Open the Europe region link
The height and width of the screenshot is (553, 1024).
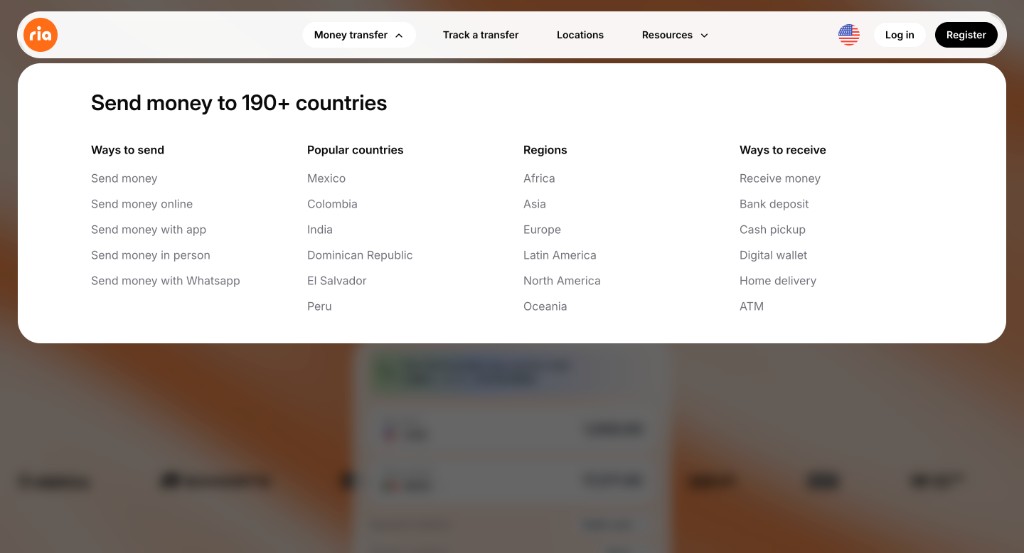pyautogui.click(x=542, y=229)
